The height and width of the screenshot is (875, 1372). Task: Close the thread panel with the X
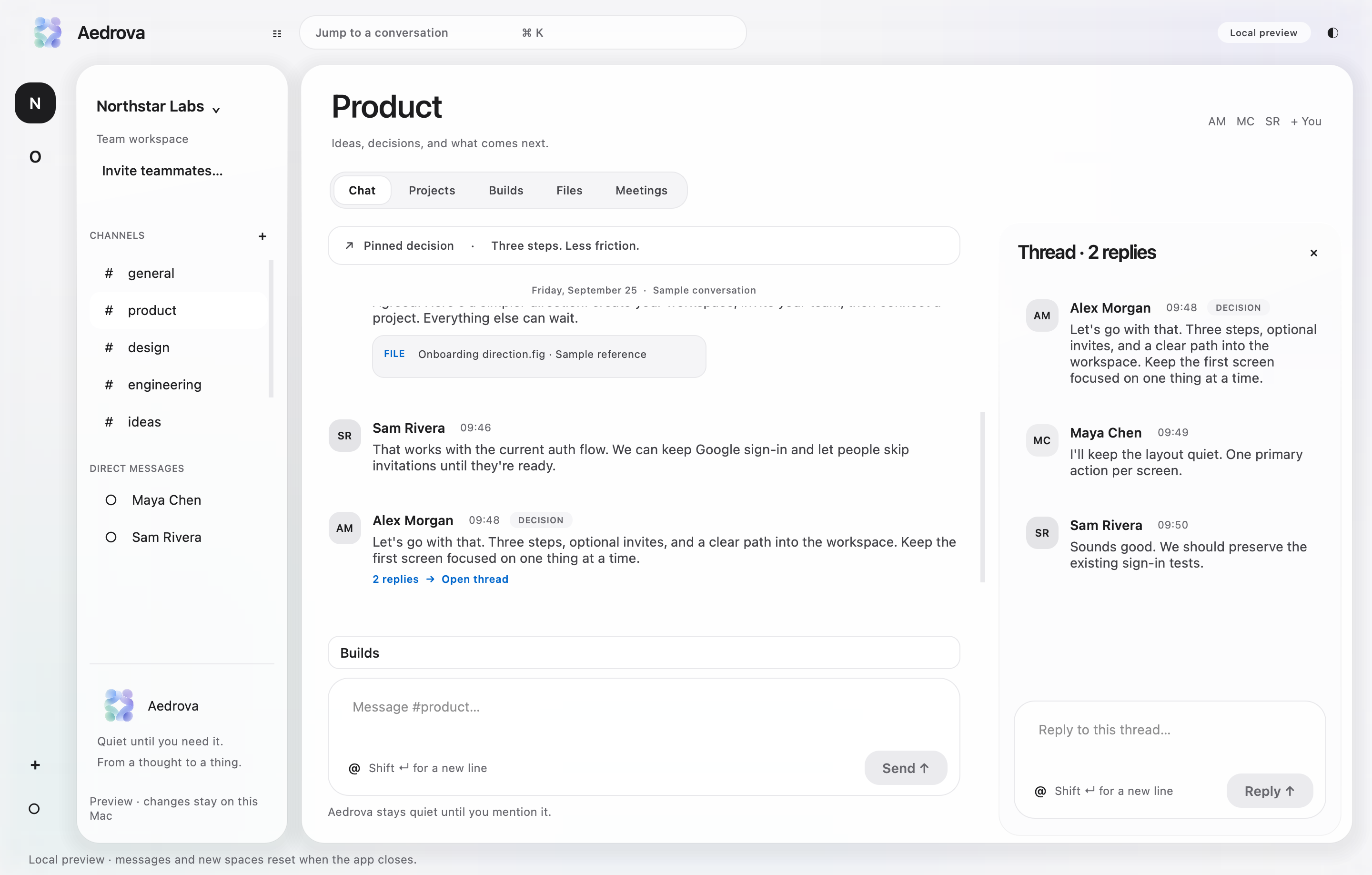pyautogui.click(x=1313, y=253)
